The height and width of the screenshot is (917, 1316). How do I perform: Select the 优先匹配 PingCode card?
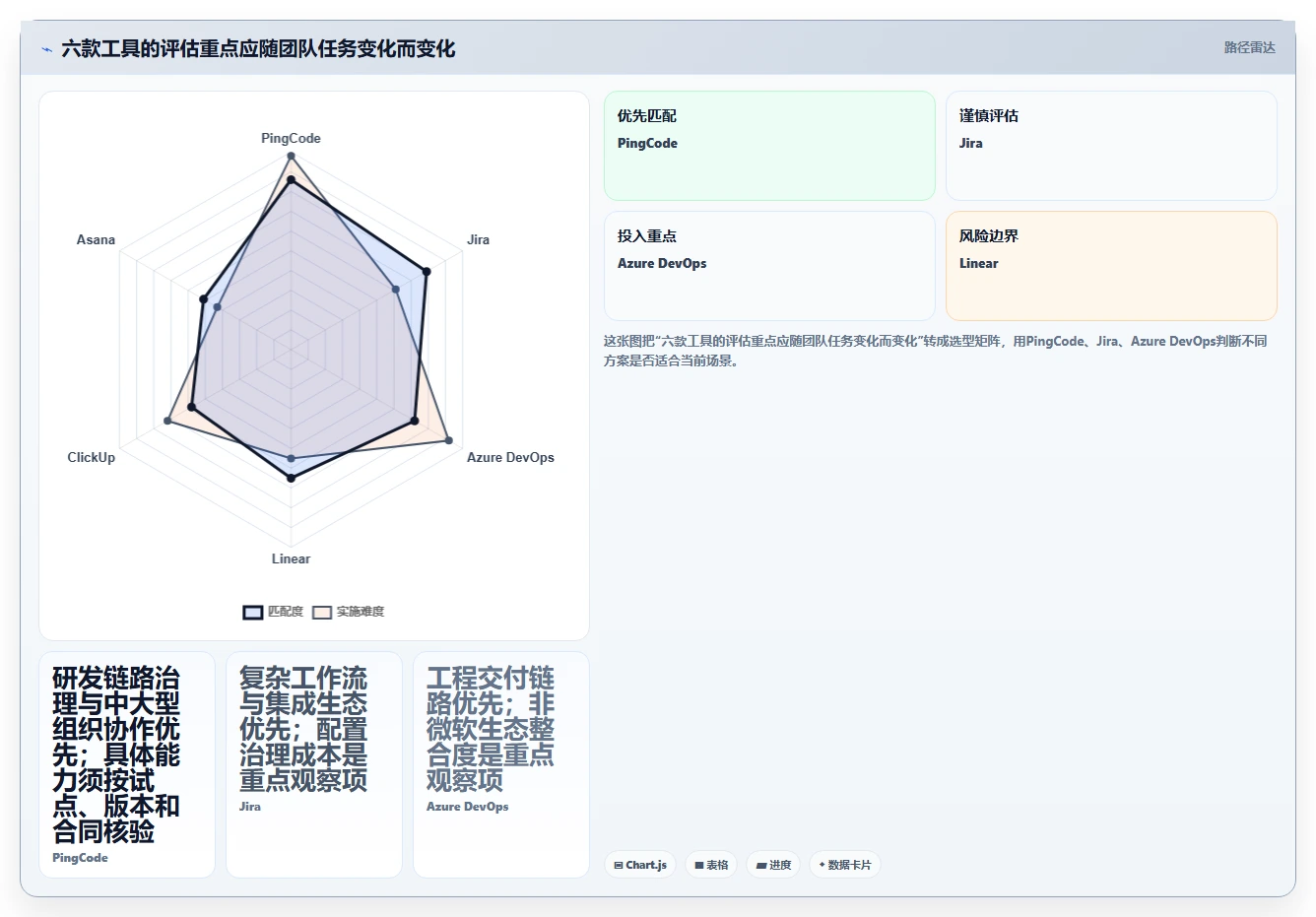tap(769, 146)
